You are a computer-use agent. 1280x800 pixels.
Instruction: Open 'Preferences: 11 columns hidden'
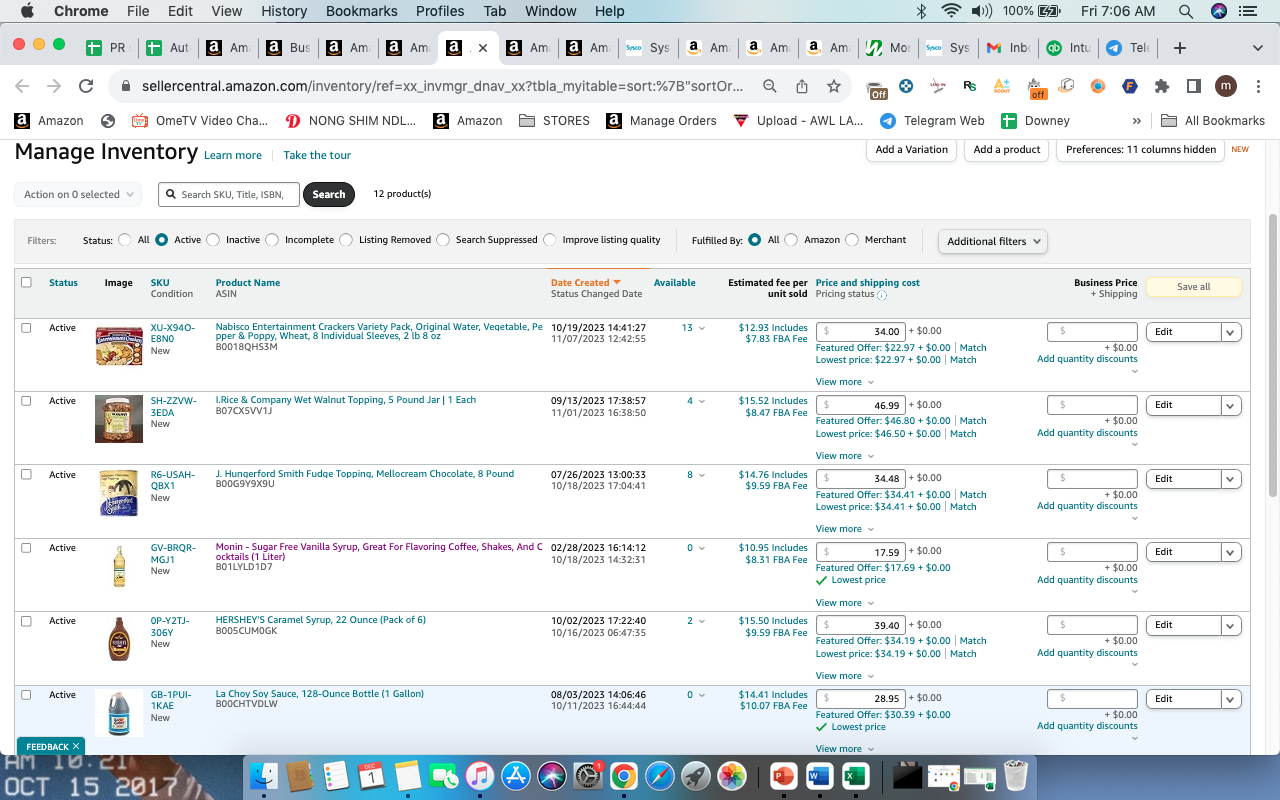click(1141, 150)
